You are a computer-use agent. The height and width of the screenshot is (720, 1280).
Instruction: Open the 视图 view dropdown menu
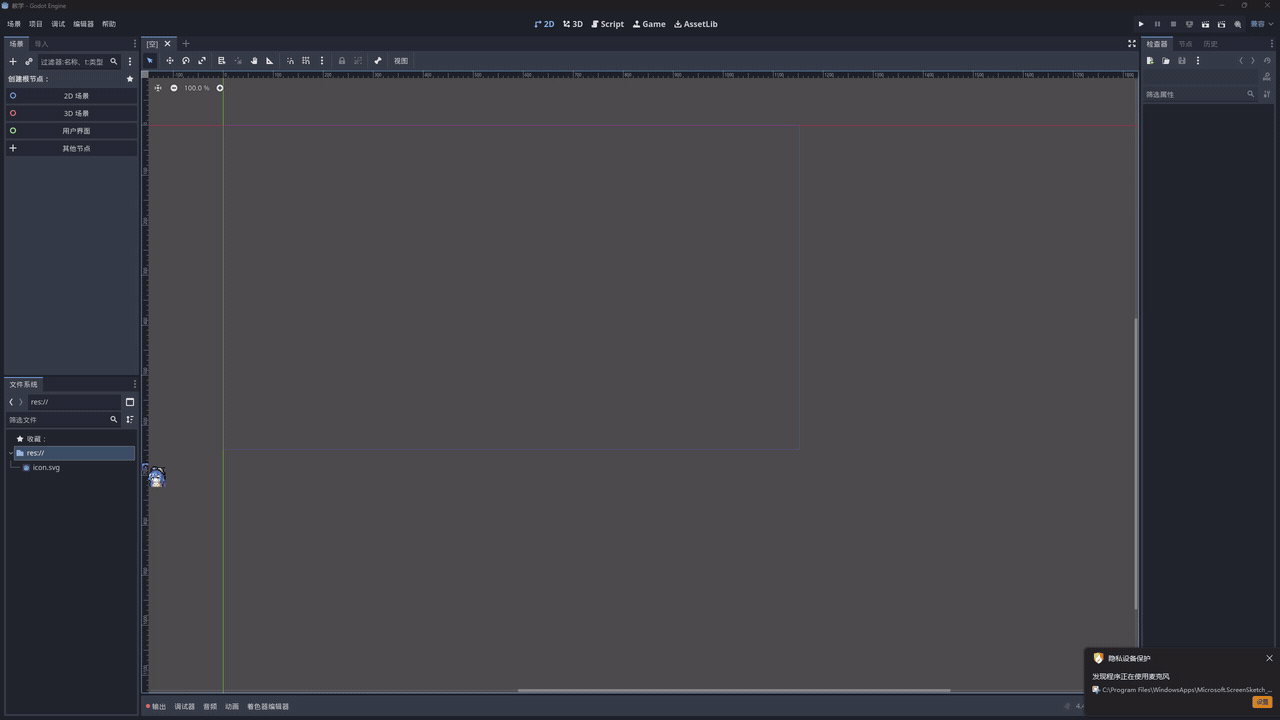[x=400, y=61]
